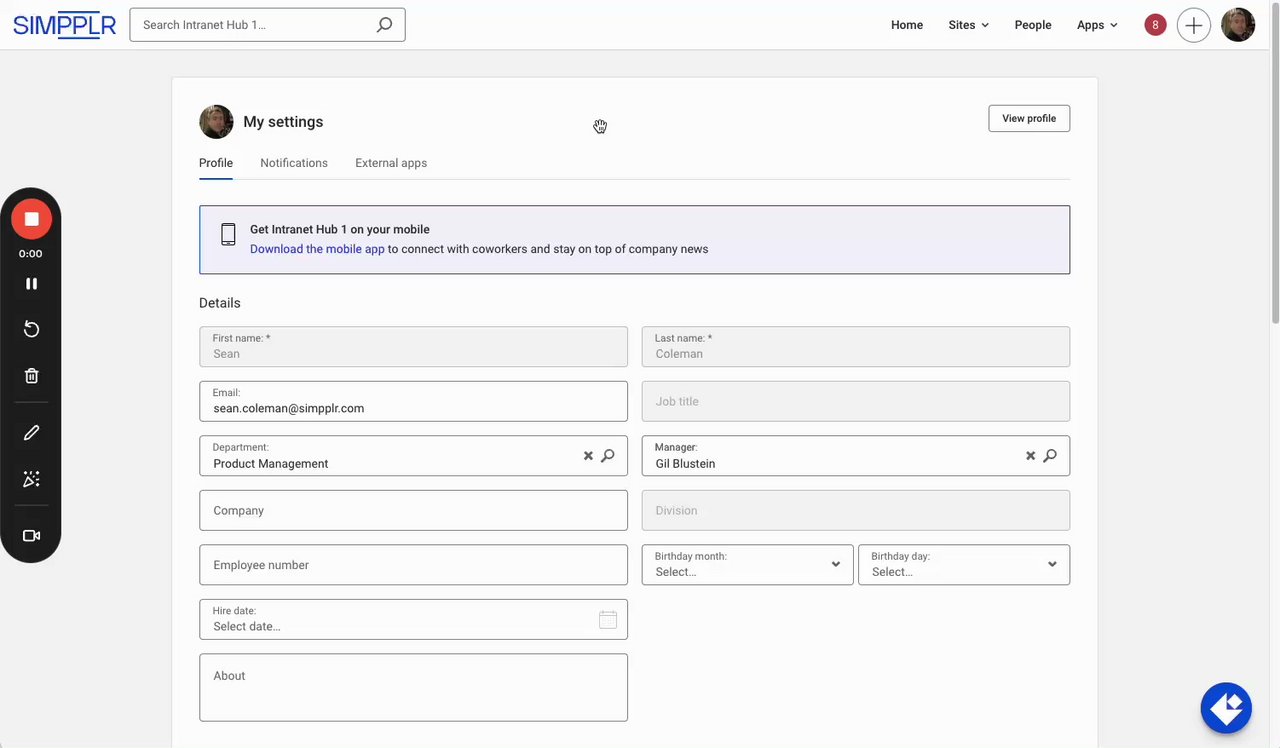The width and height of the screenshot is (1280, 748).
Task: Click the View profile button
Action: tap(1028, 118)
